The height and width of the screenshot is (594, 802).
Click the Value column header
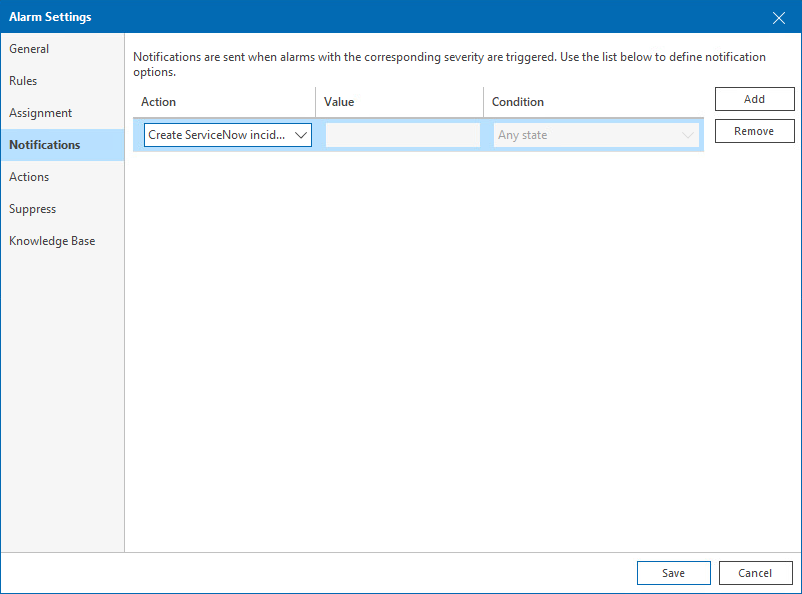point(399,102)
